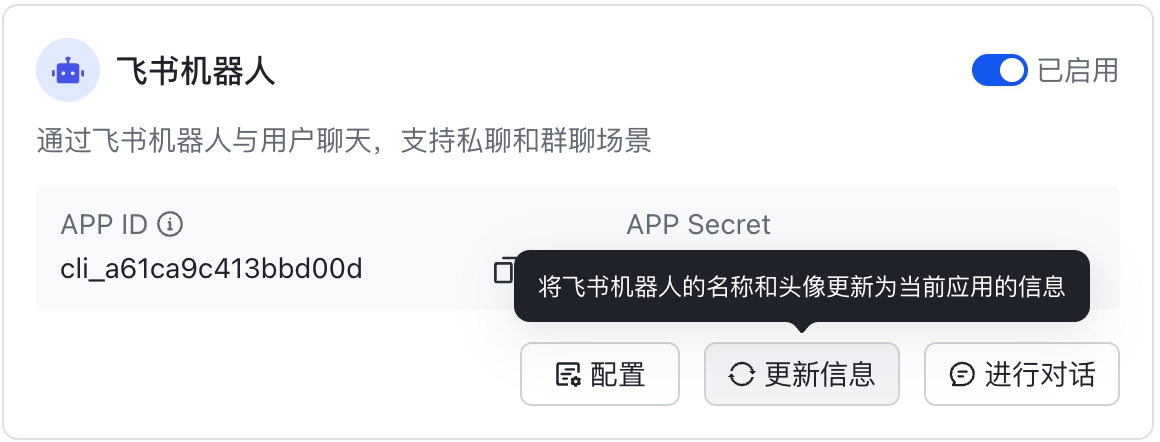Image resolution: width=1160 pixels, height=442 pixels.
Task: Click the APP Secret label
Action: tap(698, 224)
